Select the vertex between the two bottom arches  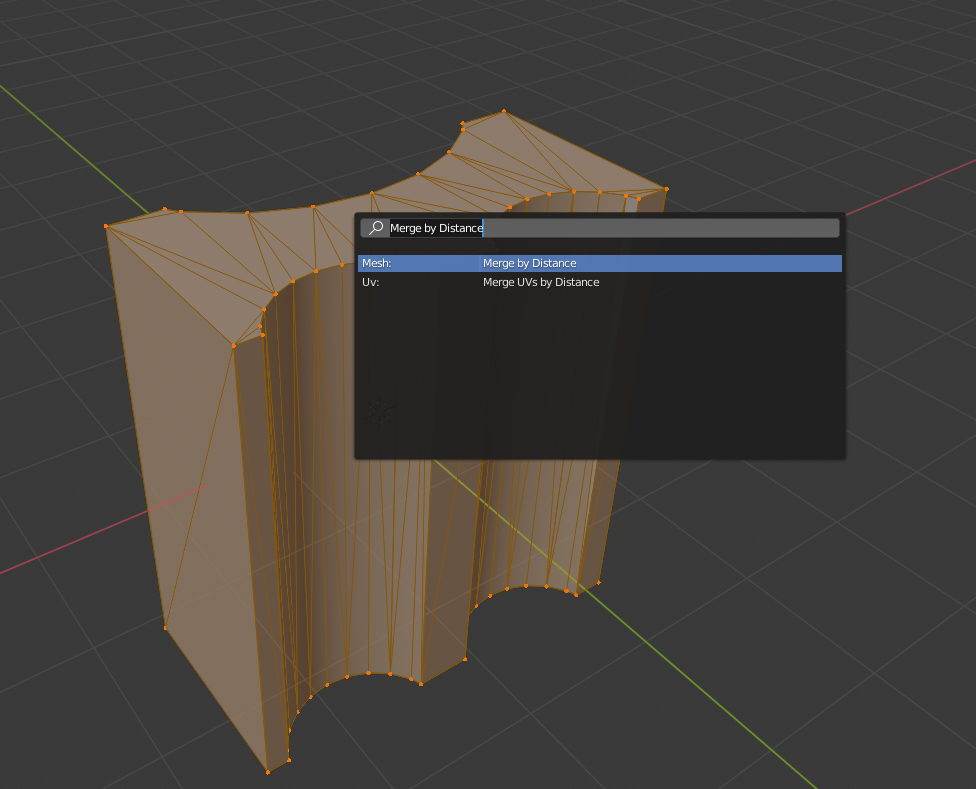(466, 659)
